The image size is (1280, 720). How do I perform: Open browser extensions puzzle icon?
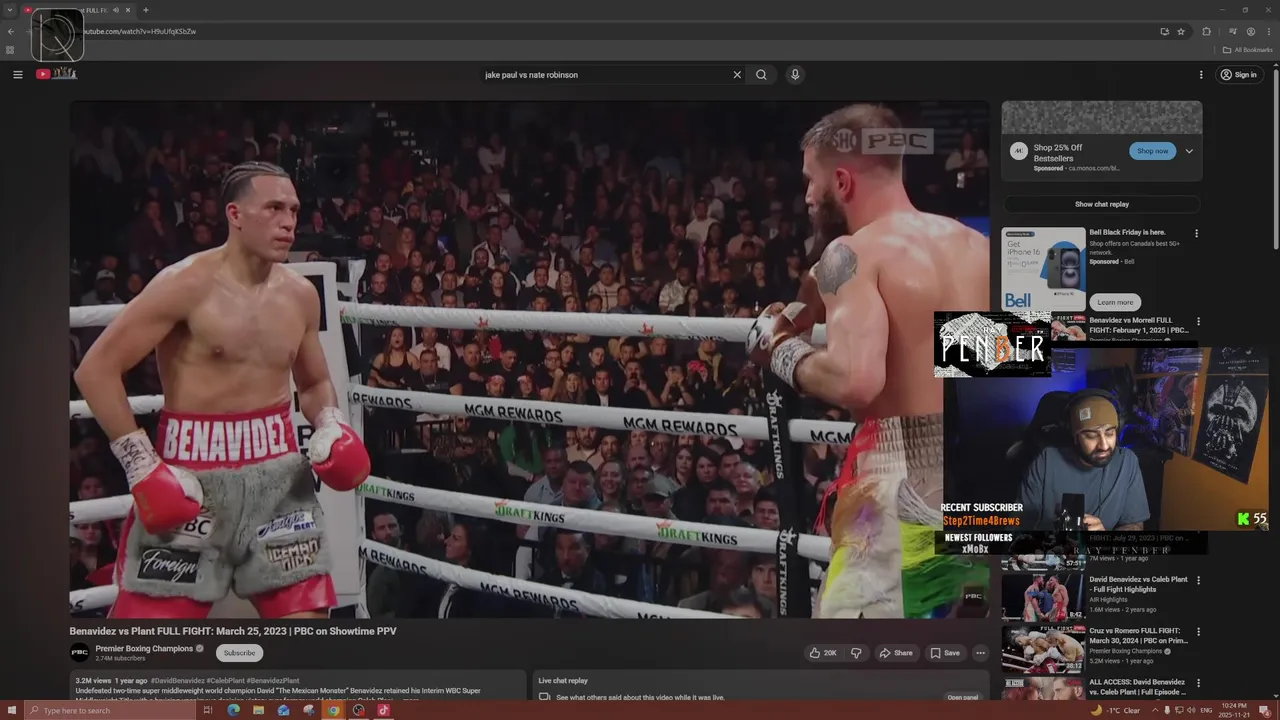(1207, 31)
